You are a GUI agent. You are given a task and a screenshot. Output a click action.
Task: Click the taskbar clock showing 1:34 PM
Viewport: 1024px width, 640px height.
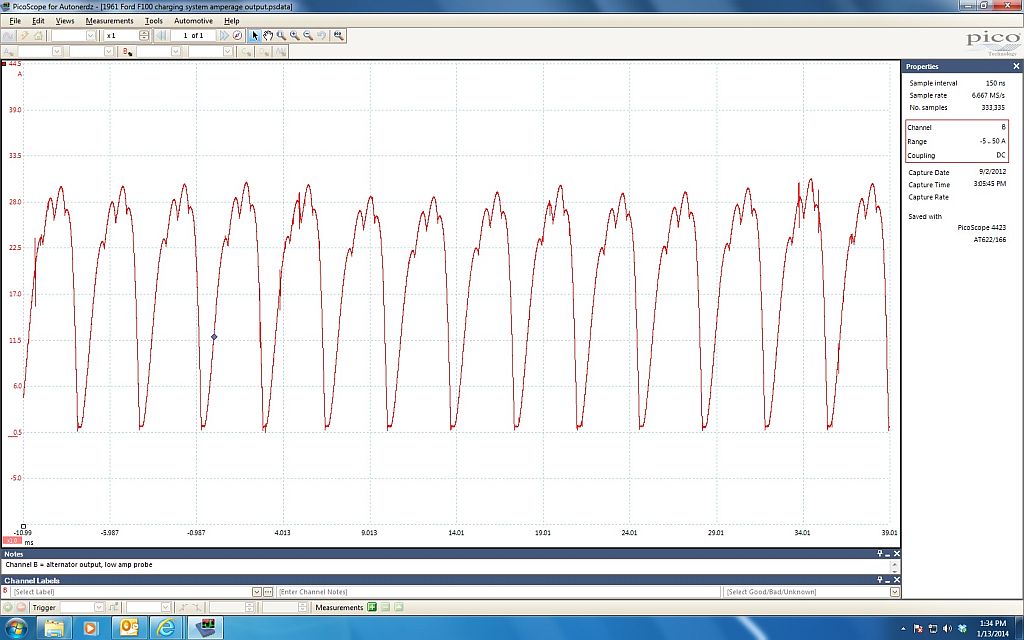point(993,628)
